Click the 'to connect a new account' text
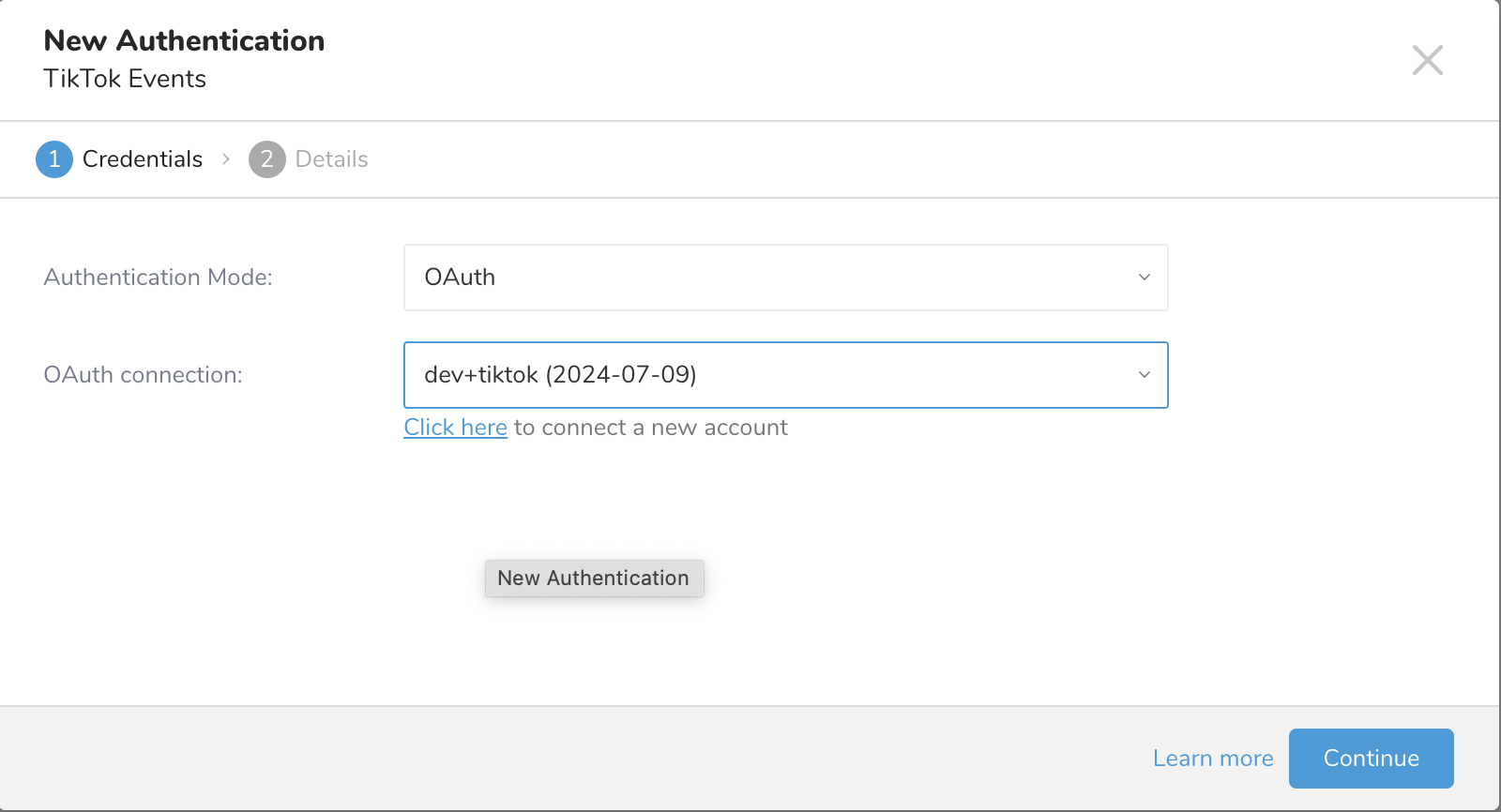Image resolution: width=1501 pixels, height=812 pixels. [650, 428]
